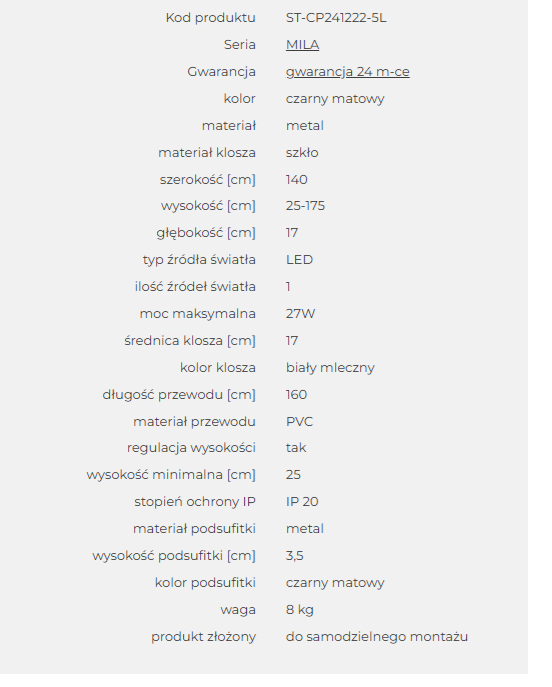Click the długość przewodu value 160
This screenshot has height=687, width=552.
click(296, 395)
